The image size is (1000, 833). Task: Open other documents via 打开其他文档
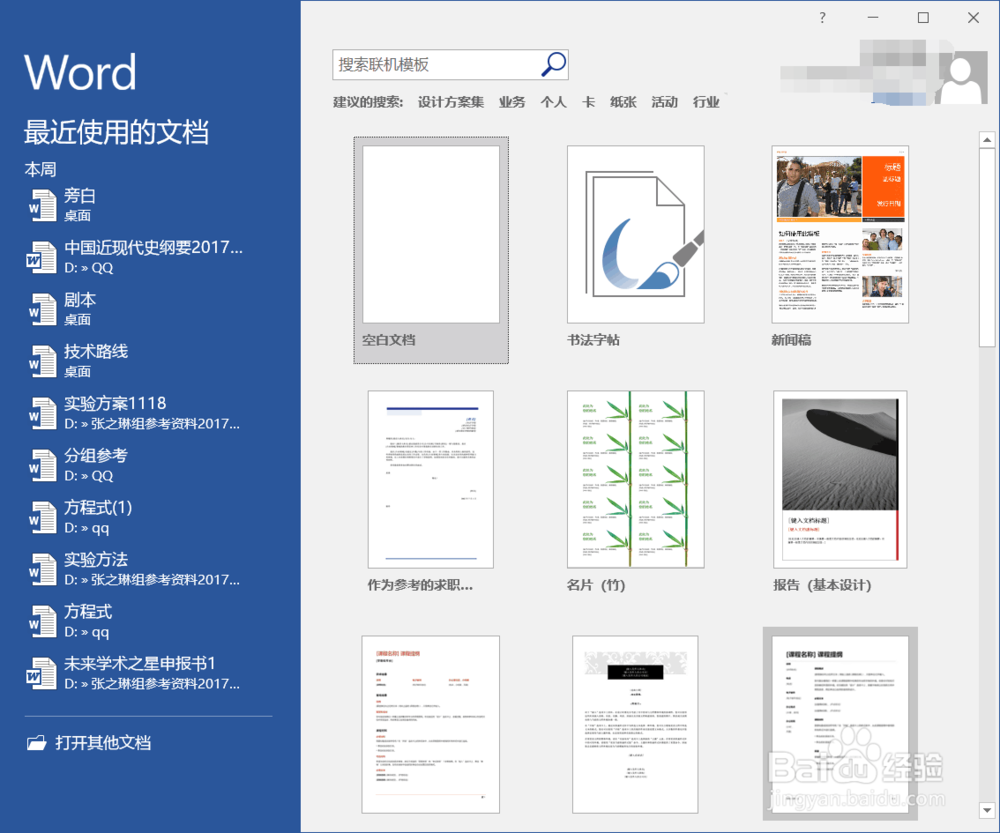(x=89, y=742)
